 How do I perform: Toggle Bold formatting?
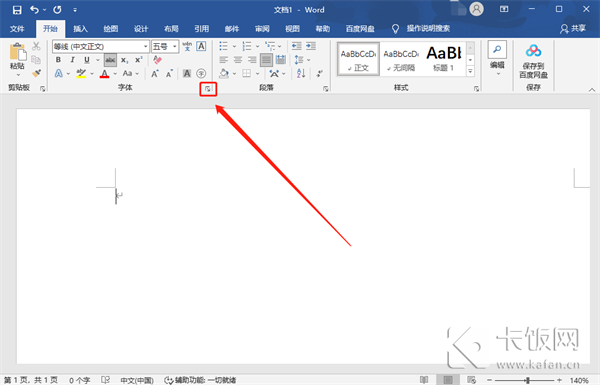coord(58,60)
